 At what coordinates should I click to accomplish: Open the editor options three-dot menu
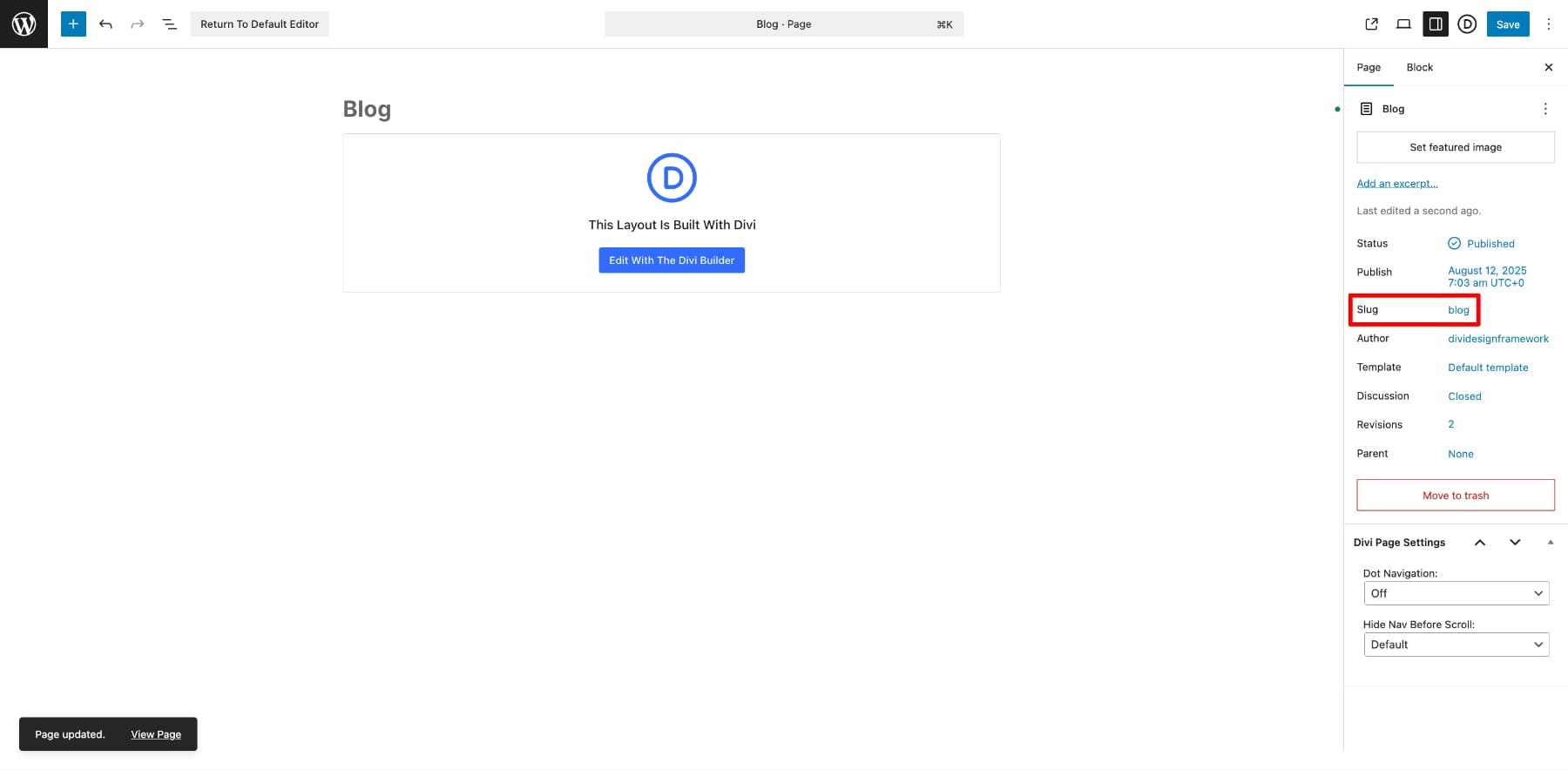1548,24
